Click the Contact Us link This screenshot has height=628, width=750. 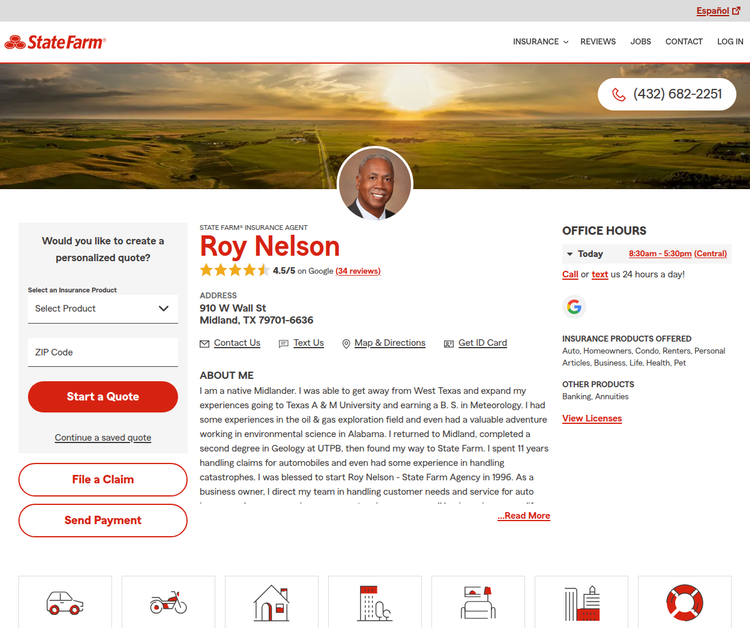[x=237, y=343]
